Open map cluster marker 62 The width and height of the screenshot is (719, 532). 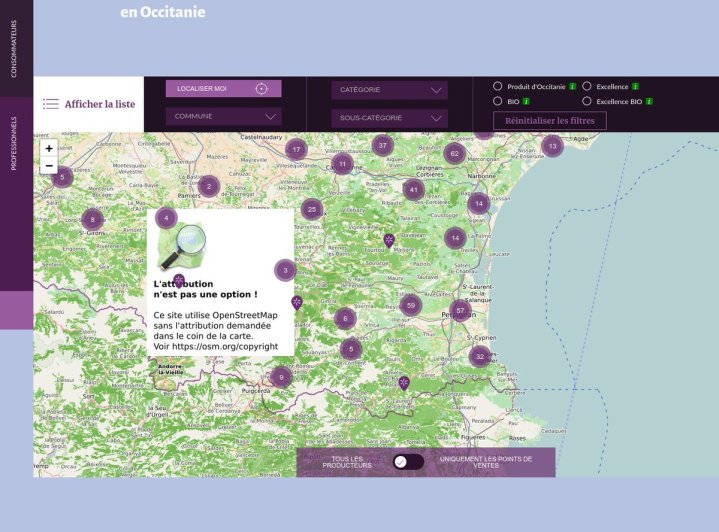click(454, 154)
